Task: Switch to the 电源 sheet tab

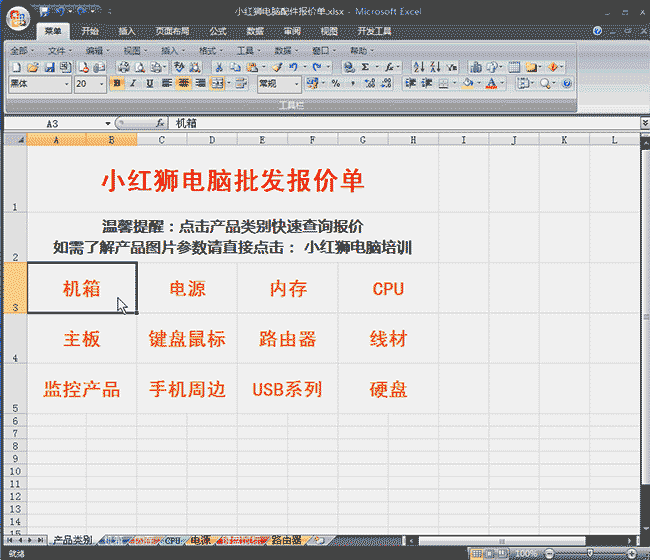Action: 200,541
